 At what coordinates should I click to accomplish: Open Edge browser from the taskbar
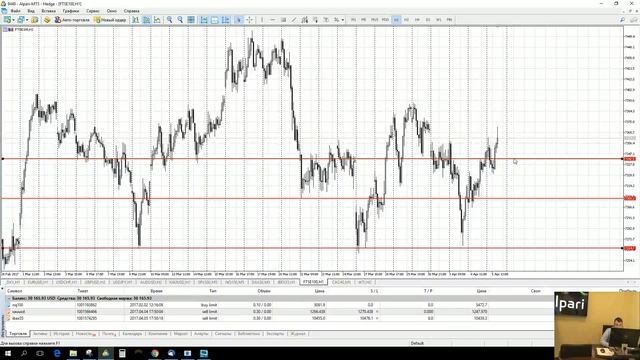[x=57, y=353]
